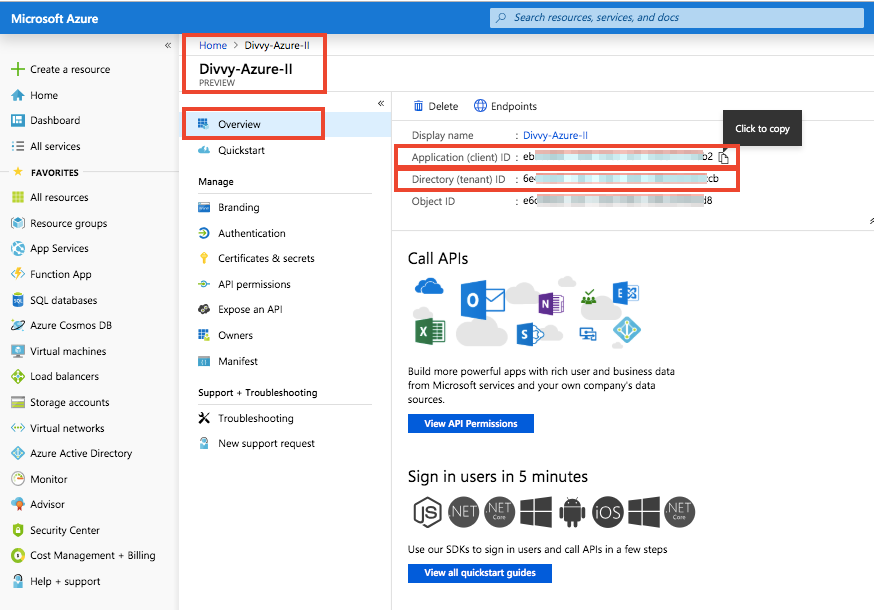Click the Help + support person icon

pyautogui.click(x=18, y=581)
